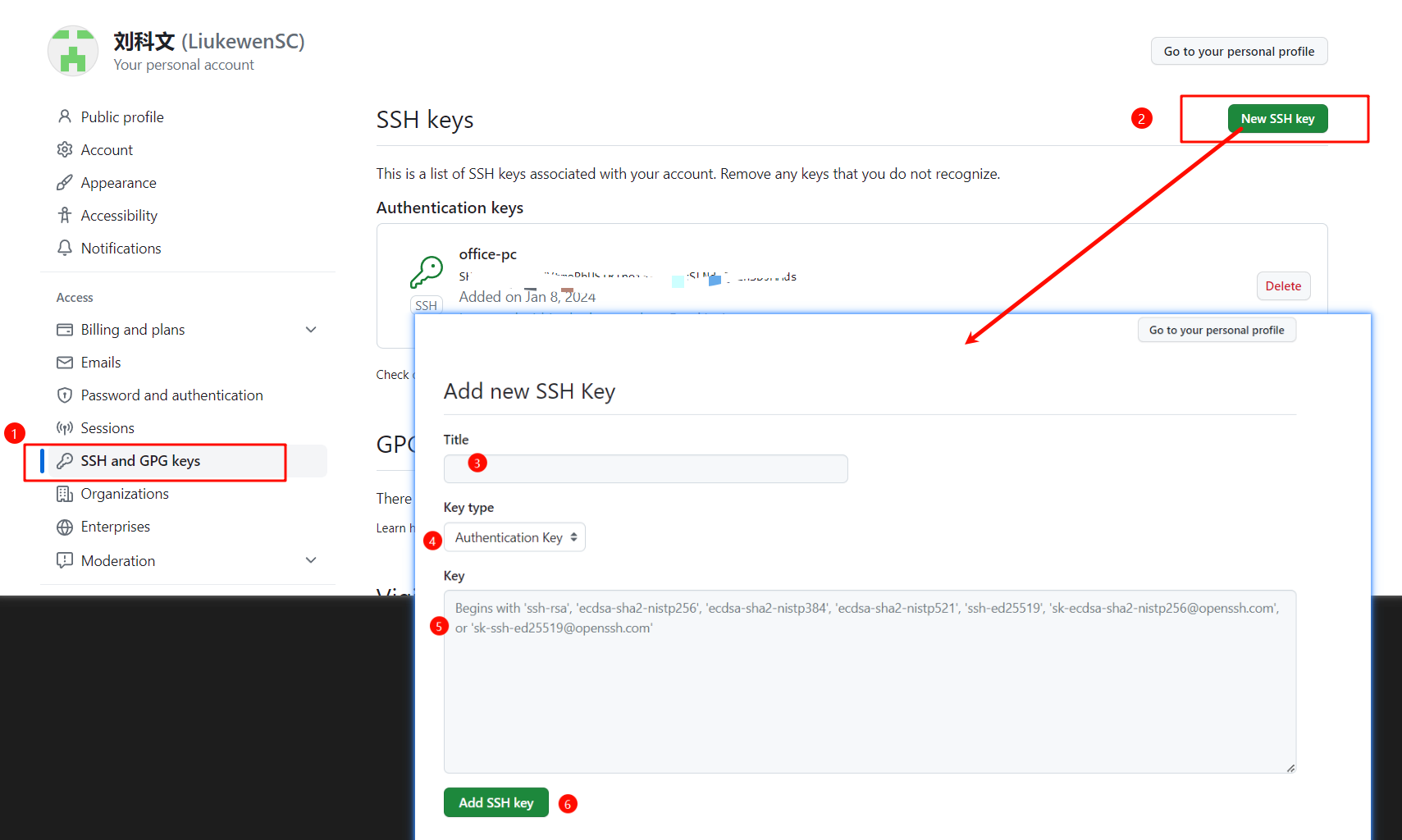Click the Password shield icon
The image size is (1402, 840).
point(65,395)
